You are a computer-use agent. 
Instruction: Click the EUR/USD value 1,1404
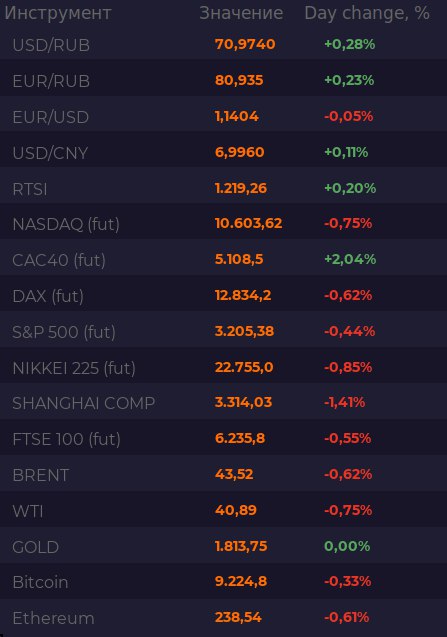(x=237, y=117)
